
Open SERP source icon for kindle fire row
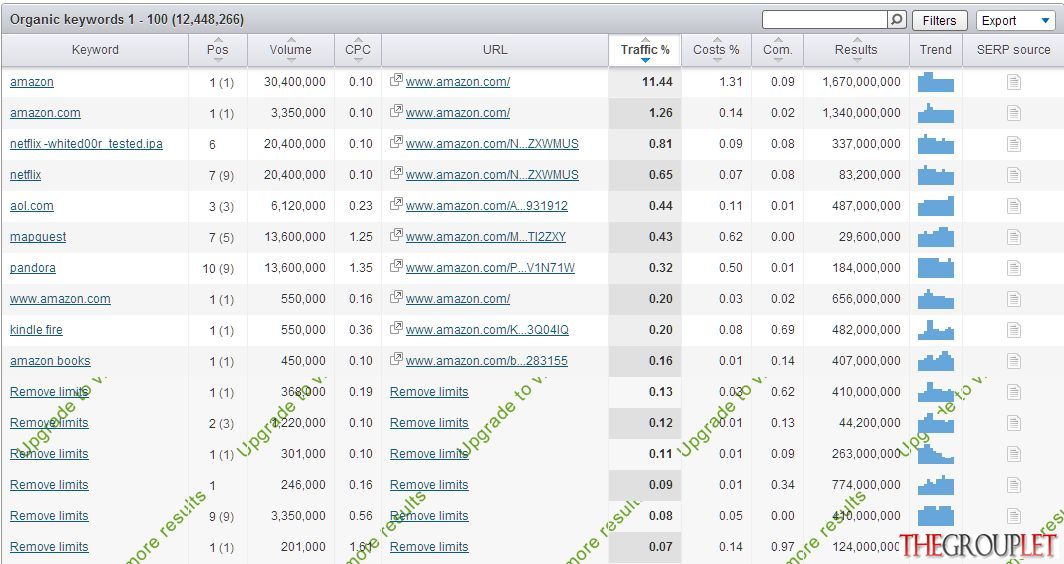(x=1013, y=330)
